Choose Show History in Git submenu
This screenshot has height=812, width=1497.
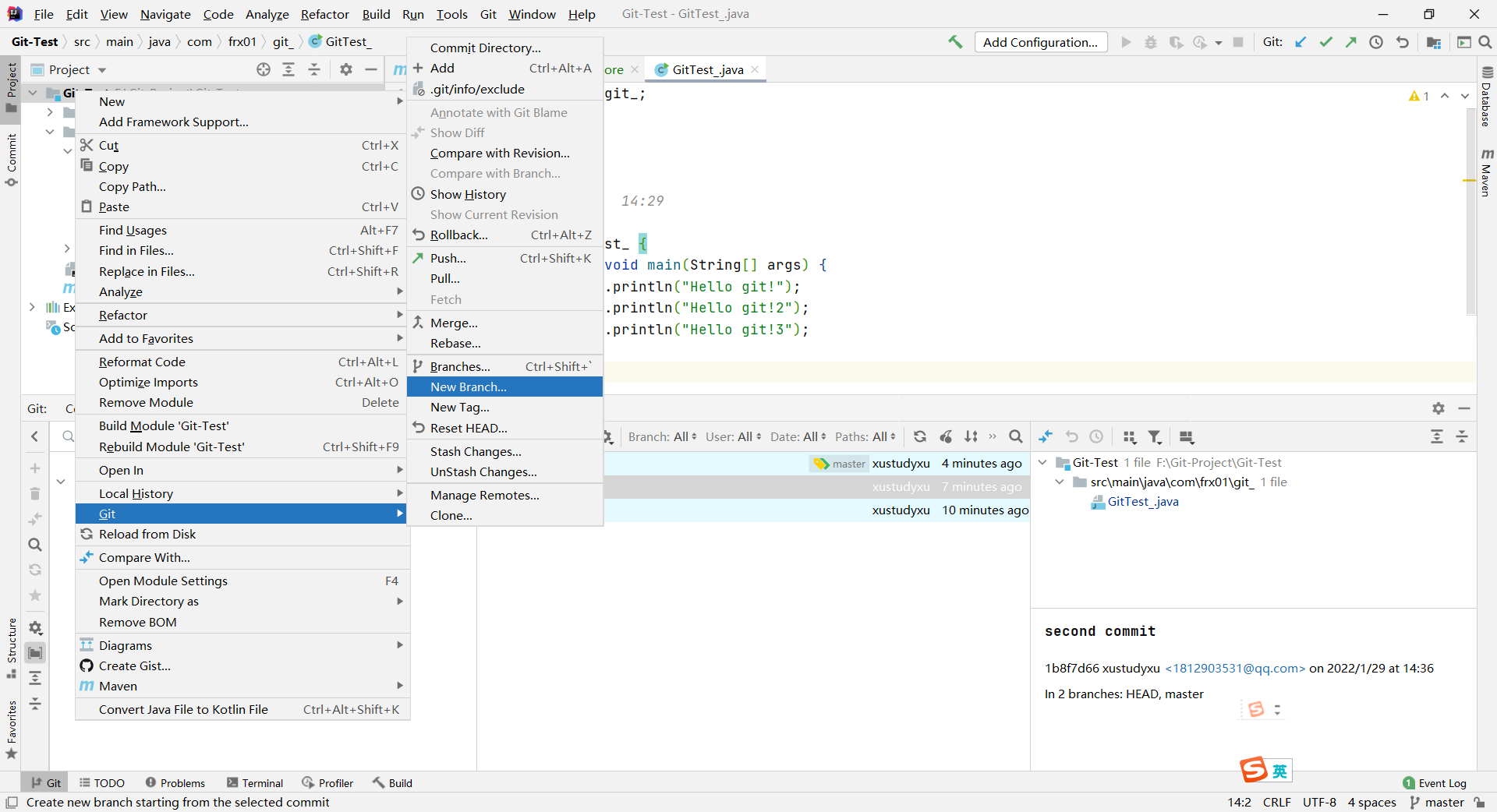[x=504, y=194]
